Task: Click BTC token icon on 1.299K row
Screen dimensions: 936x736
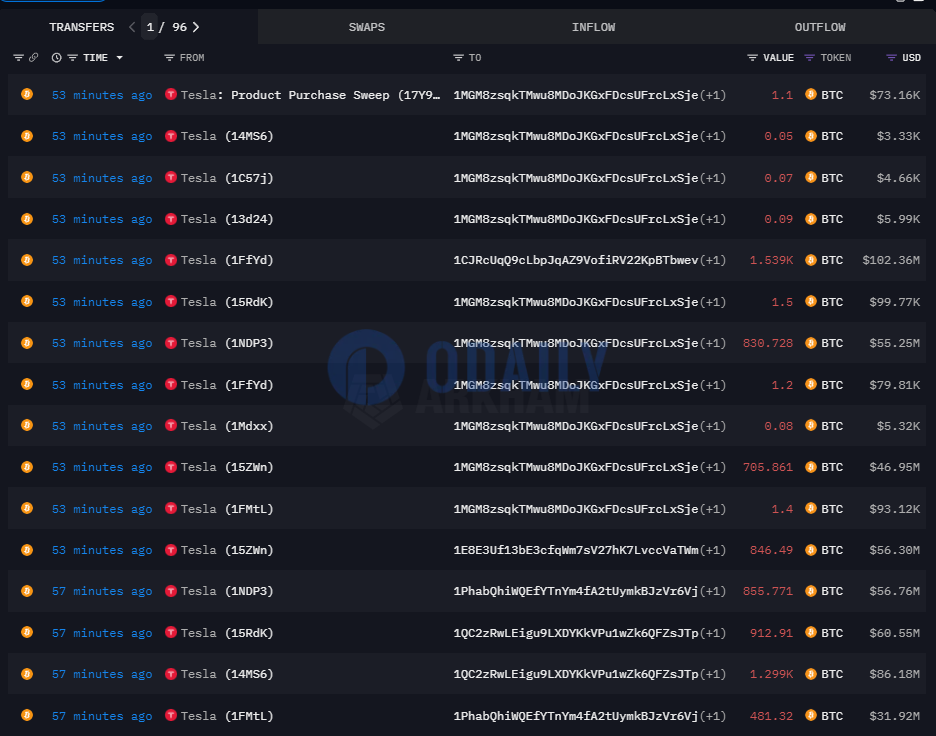Action: [x=811, y=674]
